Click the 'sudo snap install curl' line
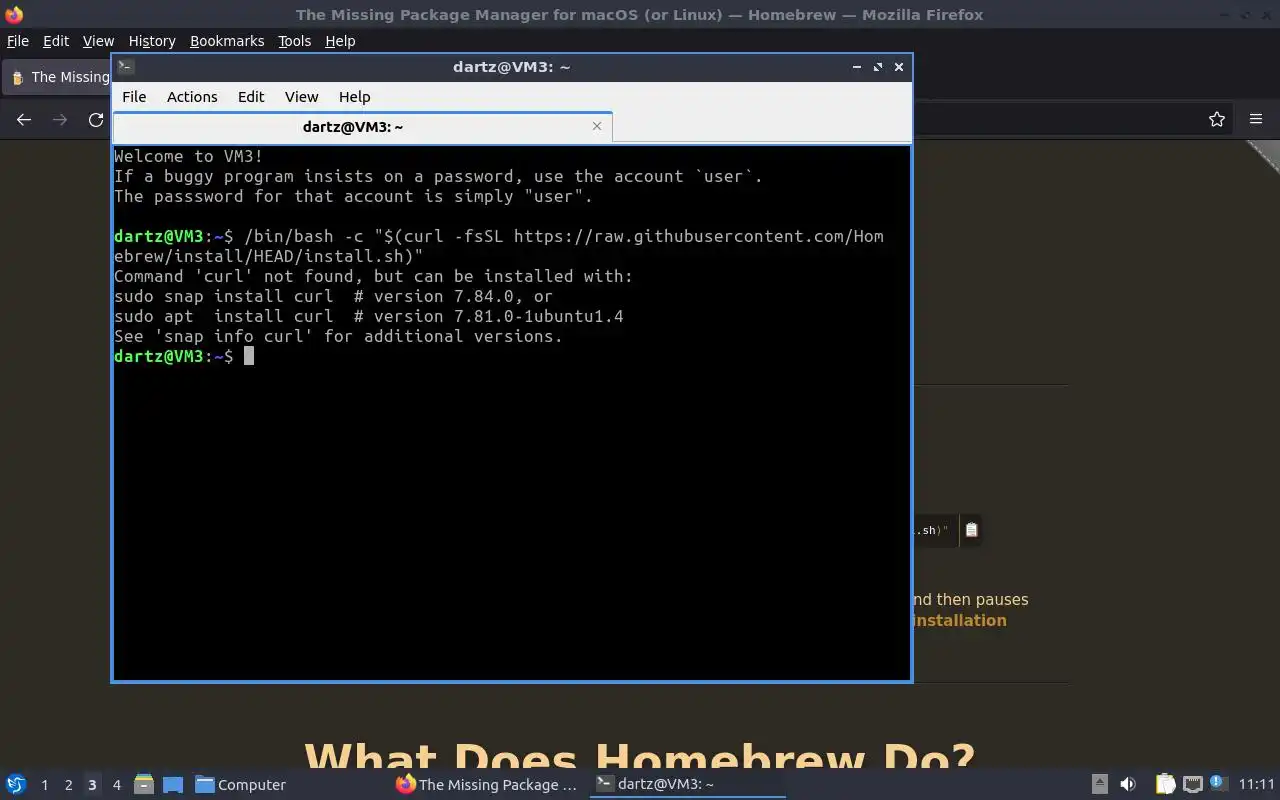Viewport: 1280px width, 800px height. [x=333, y=296]
